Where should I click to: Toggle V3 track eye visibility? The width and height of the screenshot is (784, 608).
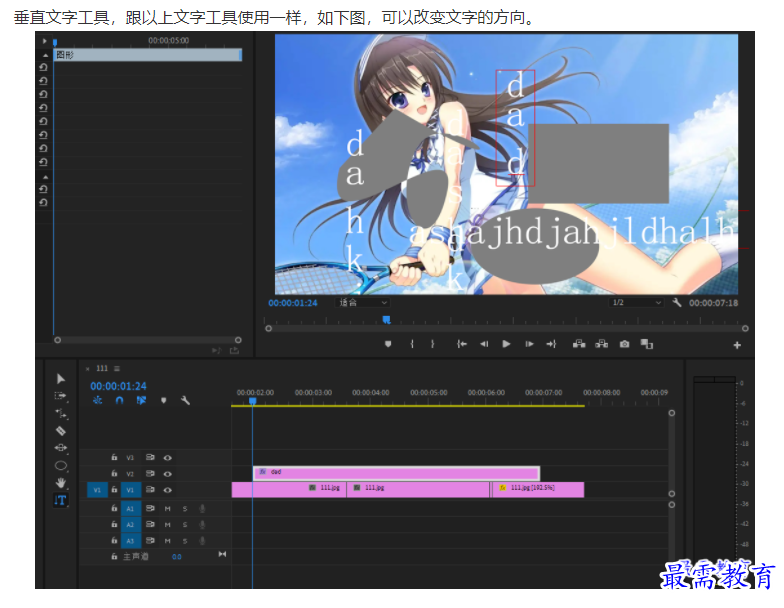168,458
